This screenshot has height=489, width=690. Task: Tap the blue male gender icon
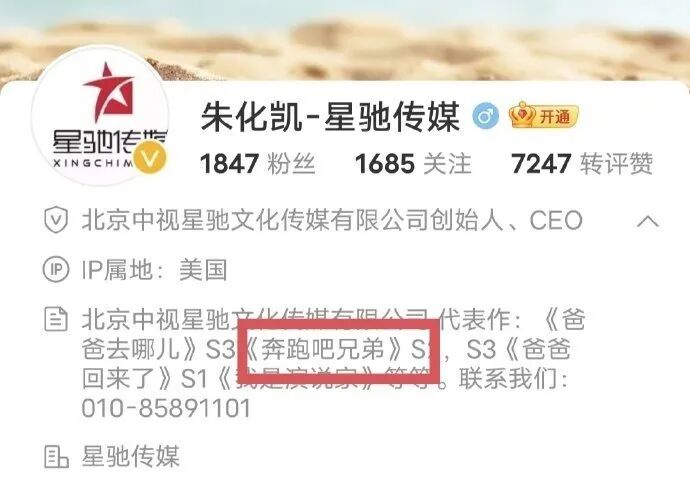pos(485,116)
